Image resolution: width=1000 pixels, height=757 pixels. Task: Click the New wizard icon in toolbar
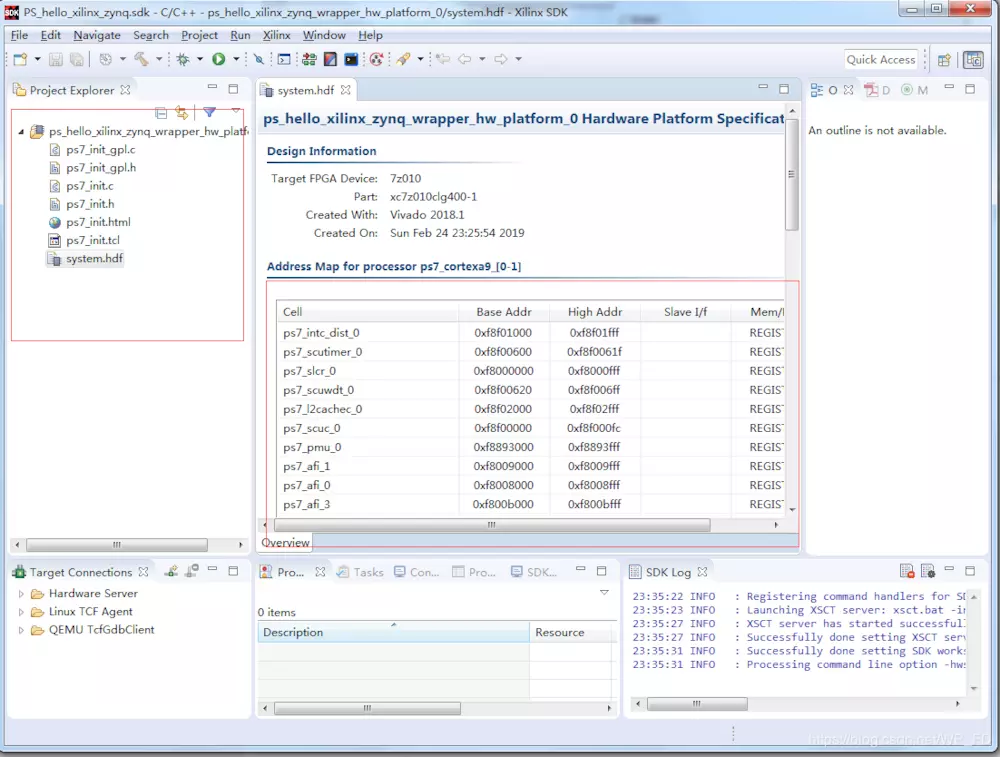pos(20,60)
